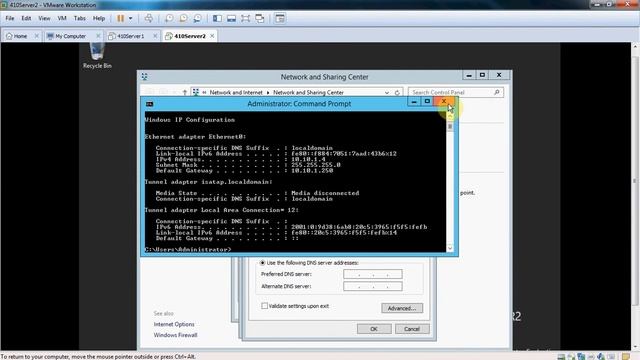Open the Help menu
This screenshot has height=360, width=640.
tap(99, 18)
